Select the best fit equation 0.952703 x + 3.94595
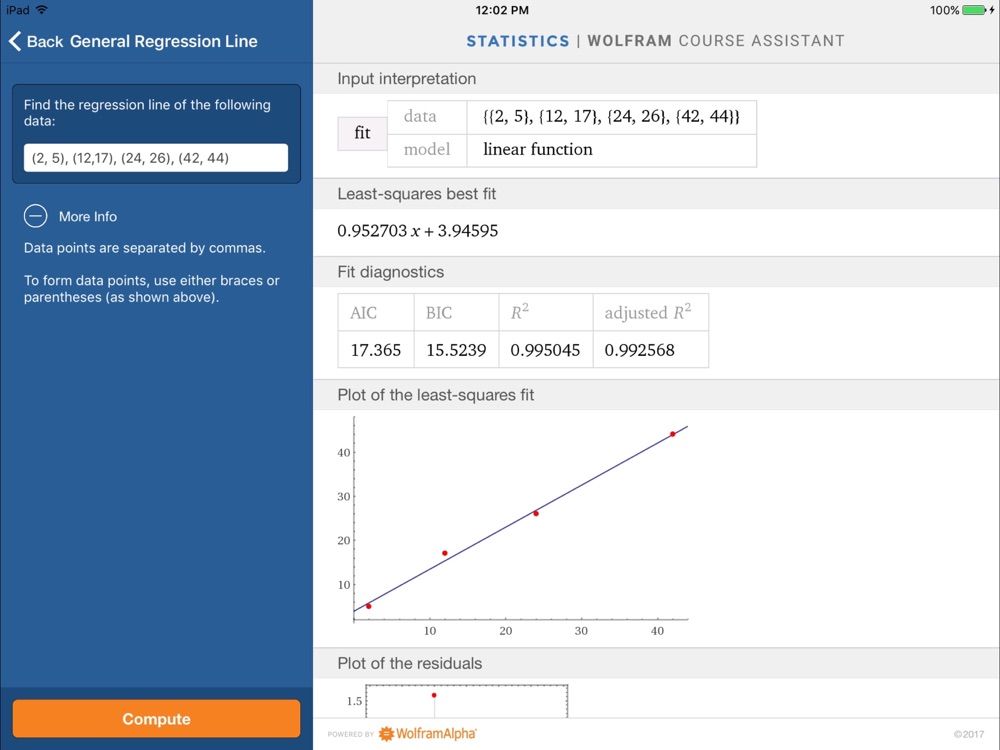Viewport: 1000px width, 750px height. coord(418,231)
